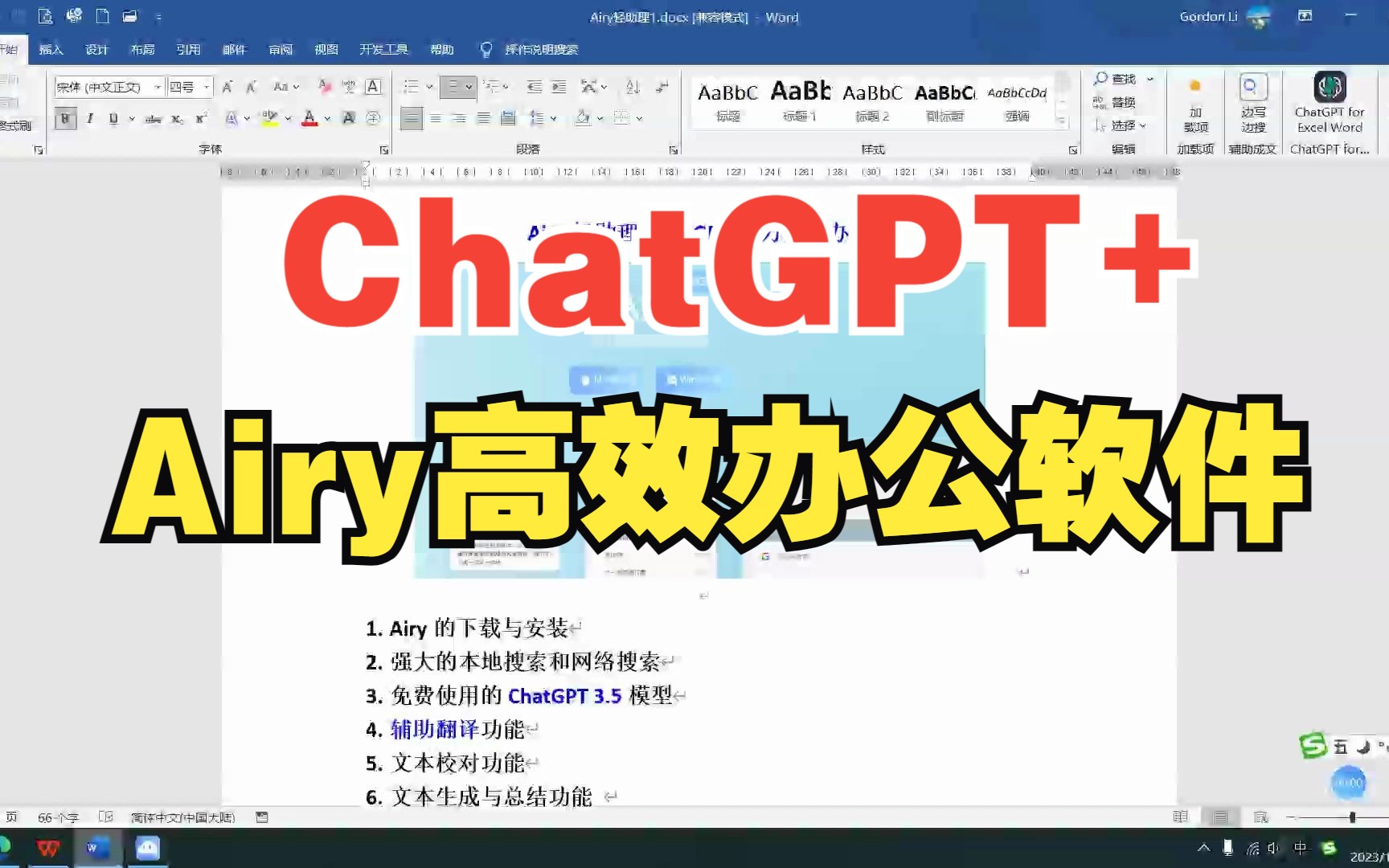This screenshot has width=1389, height=868.
Task: Toggle Underline formatting button
Action: (x=113, y=118)
